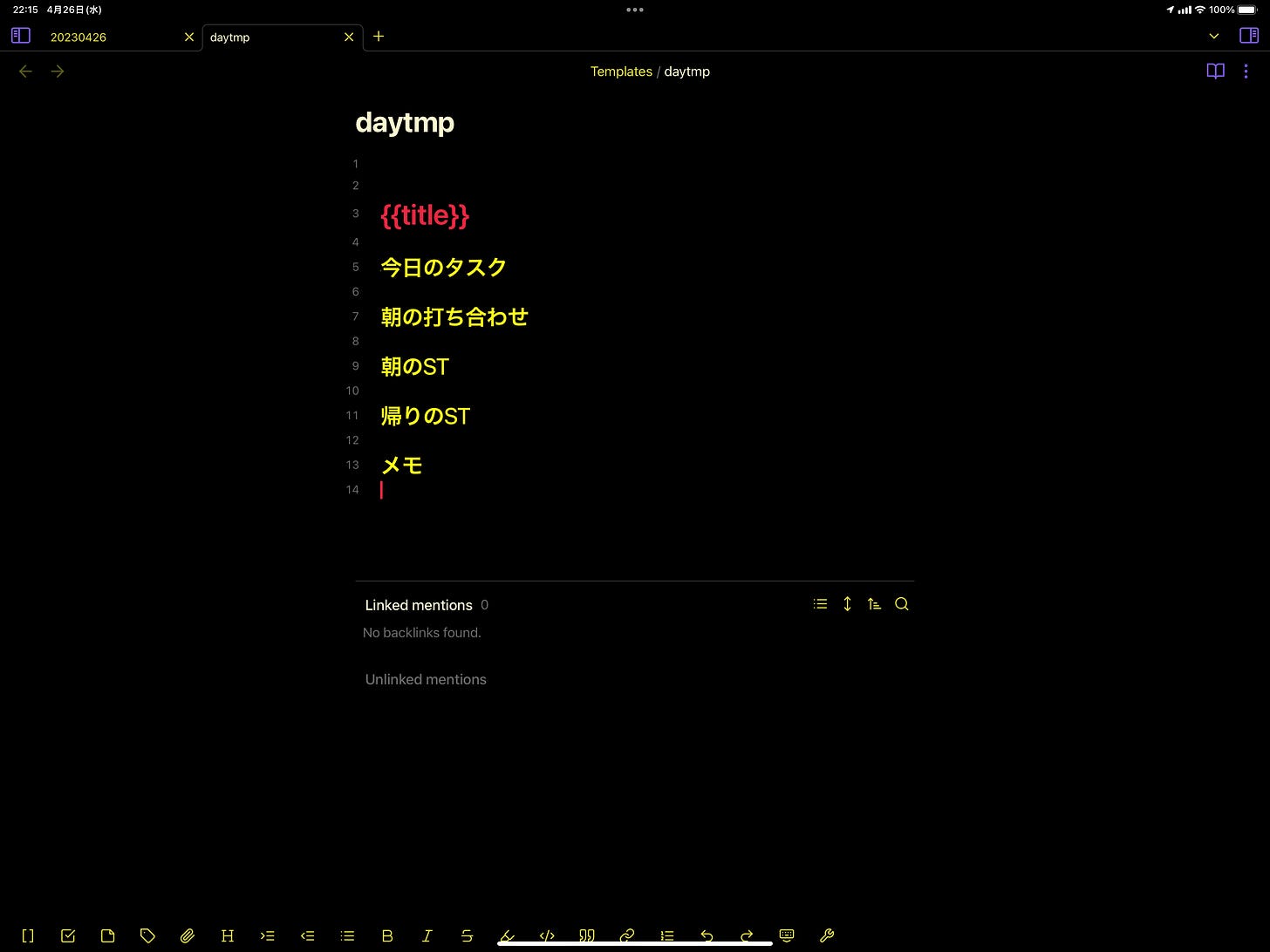1270x952 pixels.
Task: Switch to reading view with the book icon
Action: tap(1215, 71)
